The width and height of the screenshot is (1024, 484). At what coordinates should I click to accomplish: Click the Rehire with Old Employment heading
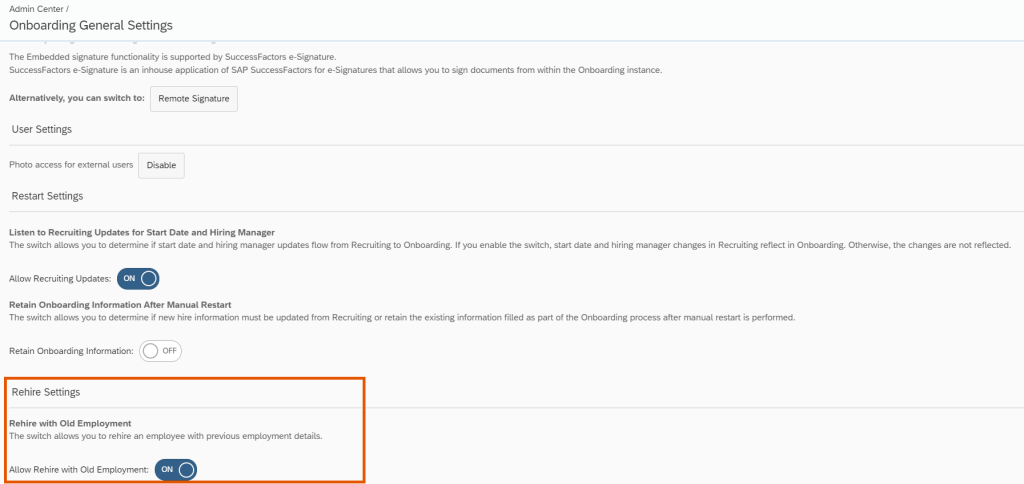pos(70,424)
